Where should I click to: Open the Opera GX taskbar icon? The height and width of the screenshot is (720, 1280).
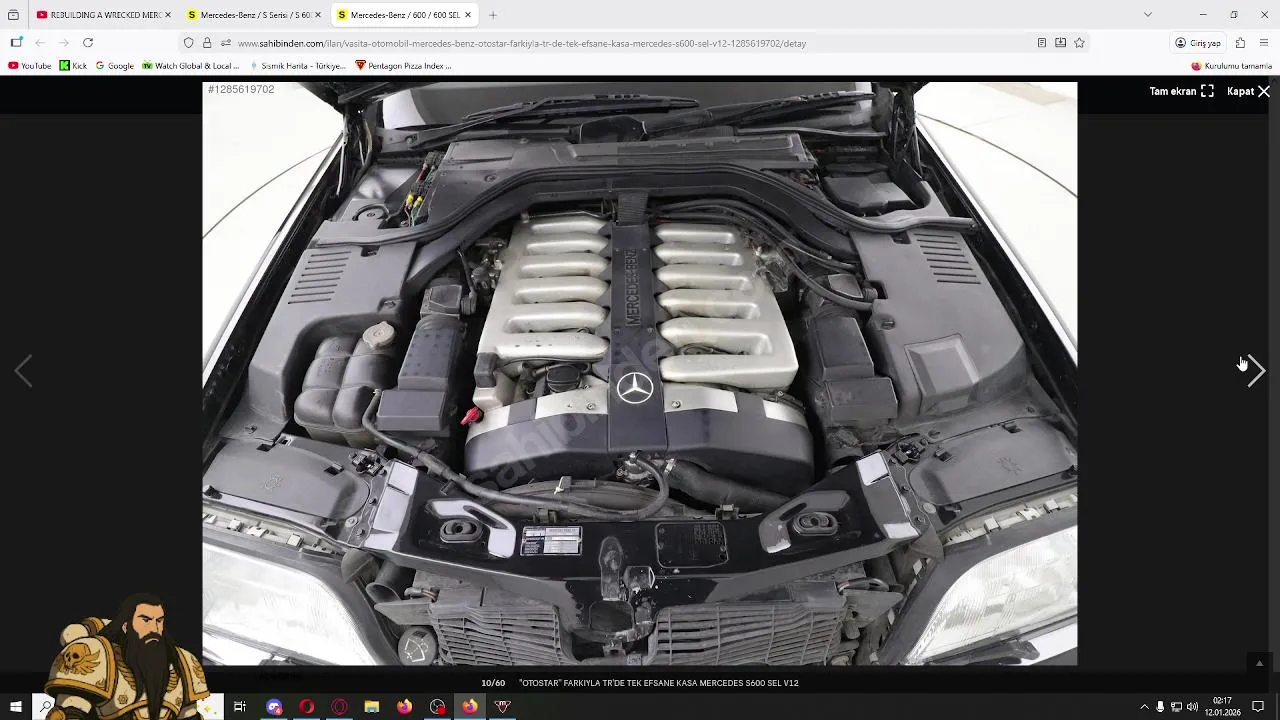[x=339, y=707]
